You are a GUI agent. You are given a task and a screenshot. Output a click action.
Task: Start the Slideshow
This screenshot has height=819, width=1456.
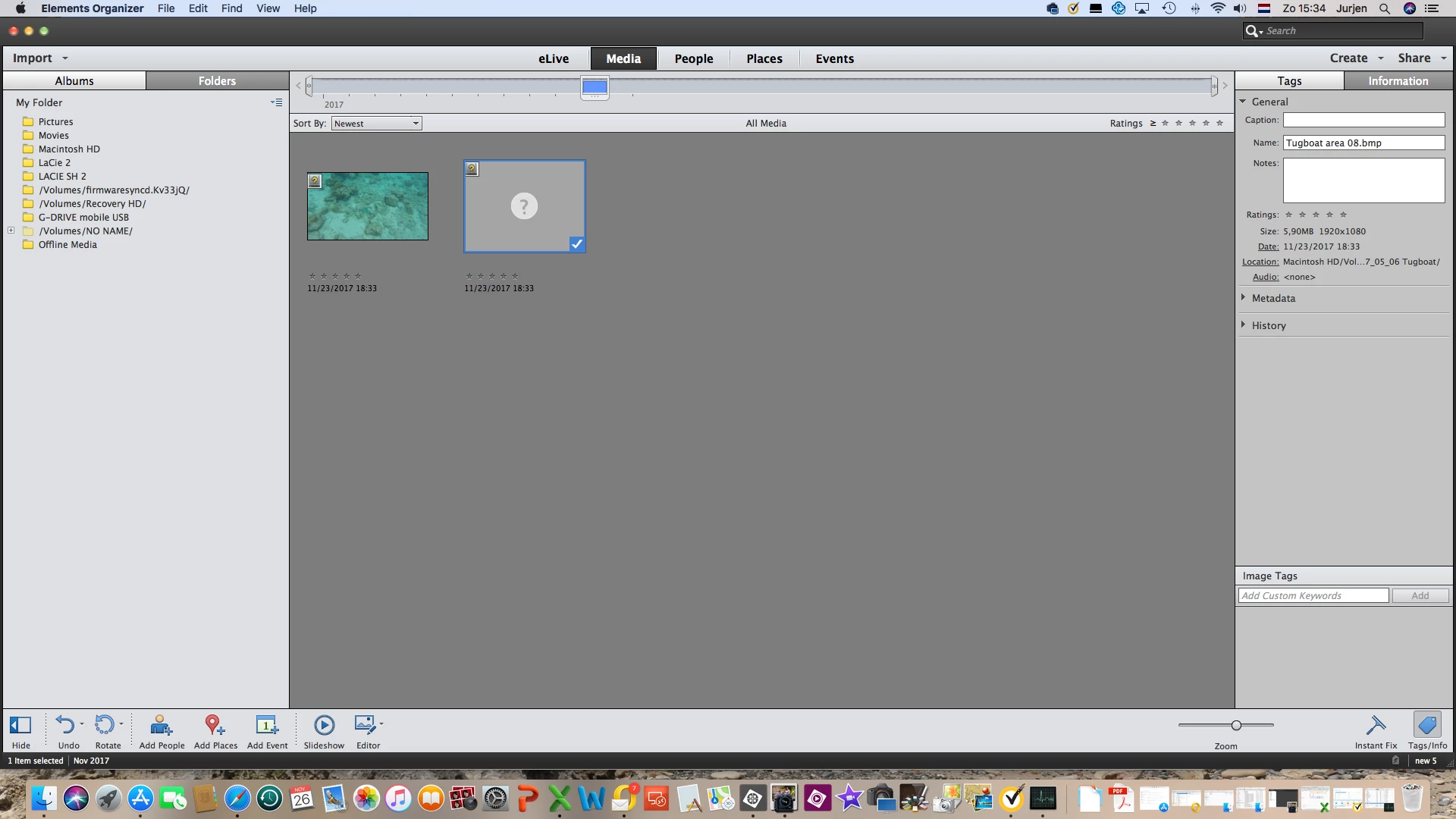pyautogui.click(x=324, y=726)
